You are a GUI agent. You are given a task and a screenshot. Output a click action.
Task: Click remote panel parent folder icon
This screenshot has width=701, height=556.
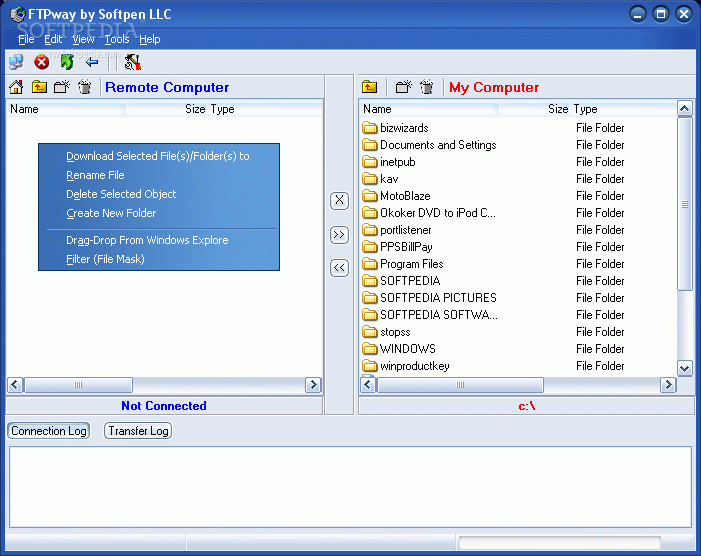(39, 87)
